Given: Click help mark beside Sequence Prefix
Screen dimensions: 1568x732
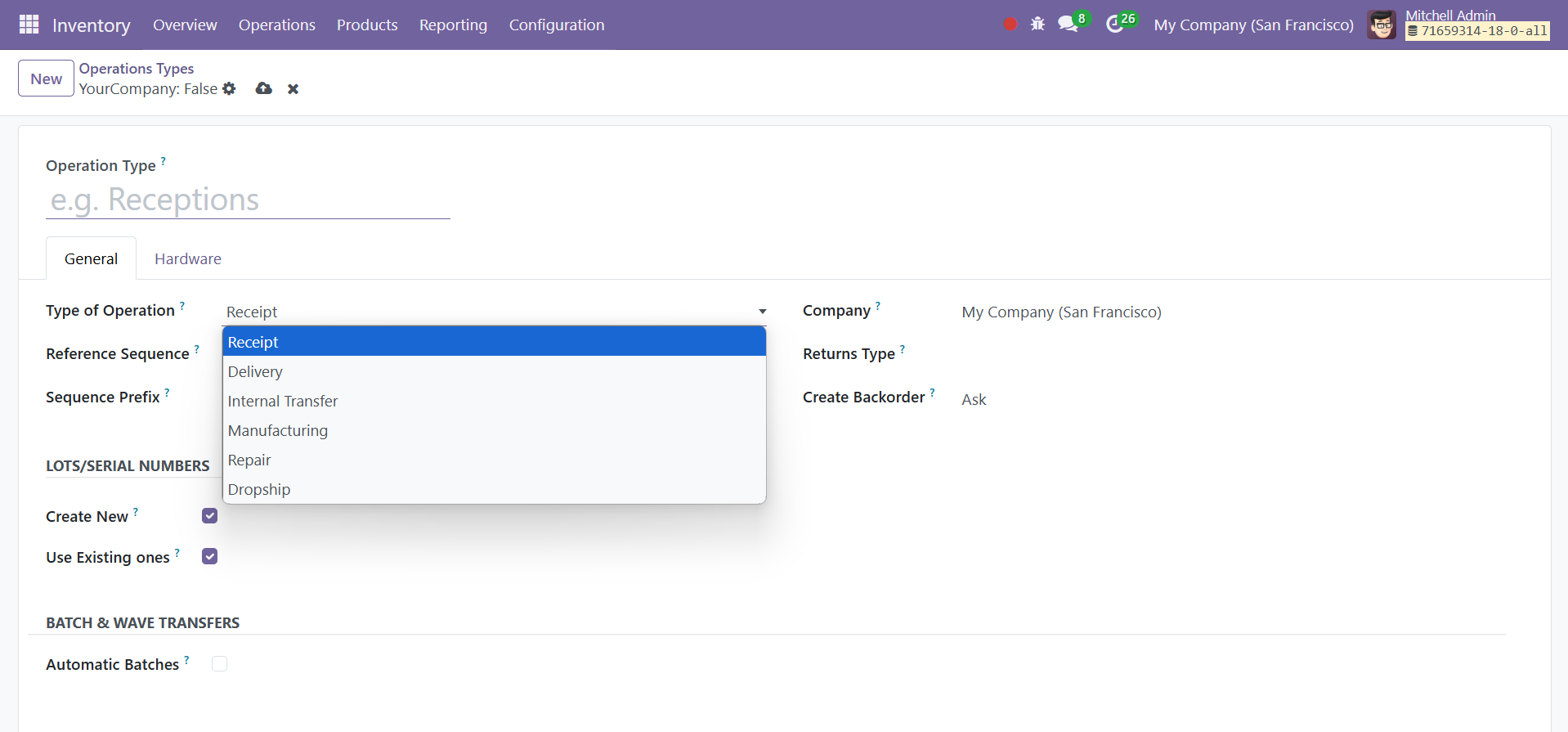Looking at the screenshot, I should (167, 392).
